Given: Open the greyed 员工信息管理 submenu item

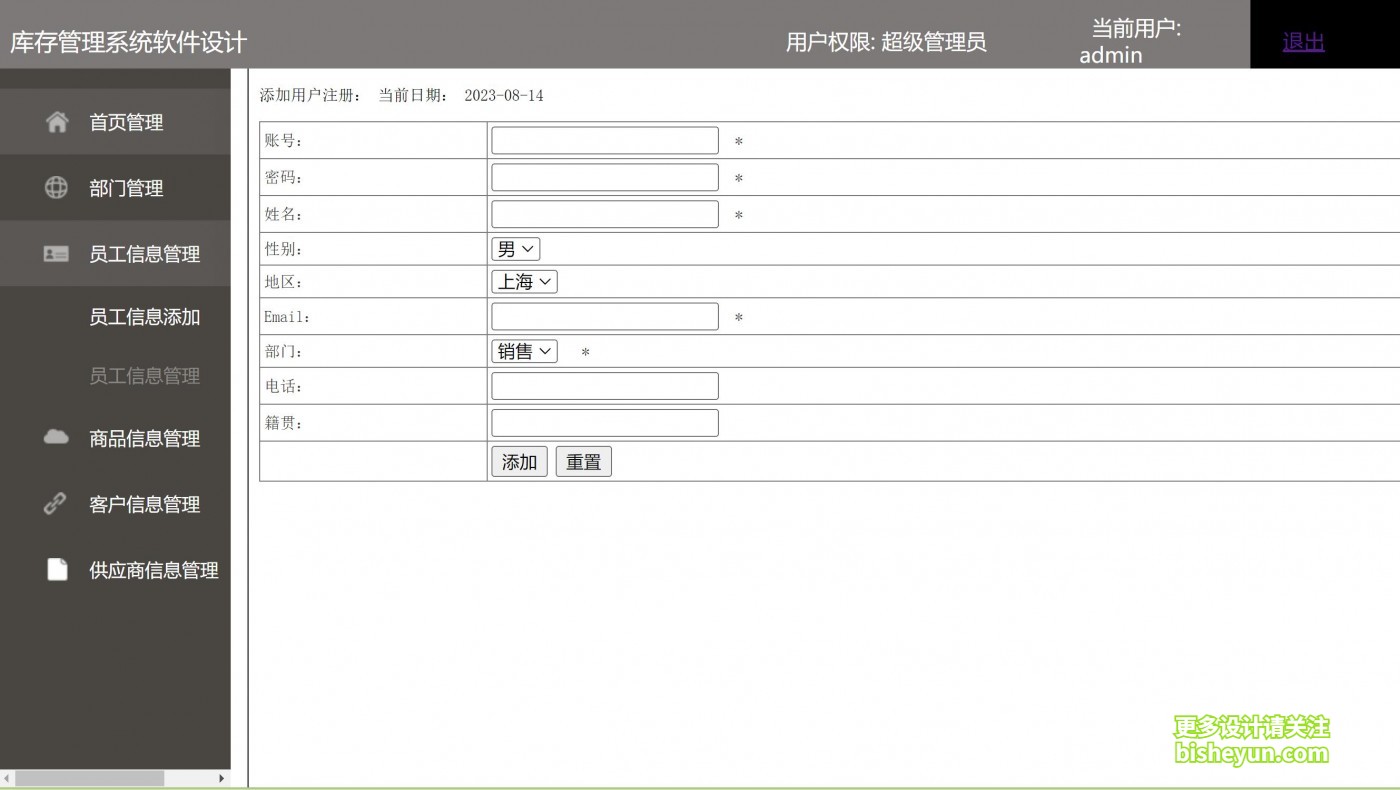Looking at the screenshot, I should coord(145,376).
